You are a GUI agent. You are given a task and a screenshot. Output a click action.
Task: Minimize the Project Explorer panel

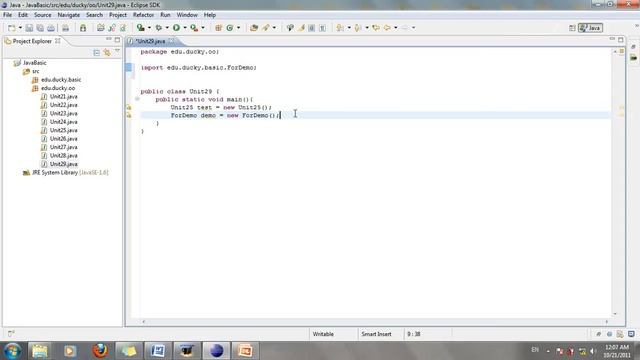pos(109,40)
